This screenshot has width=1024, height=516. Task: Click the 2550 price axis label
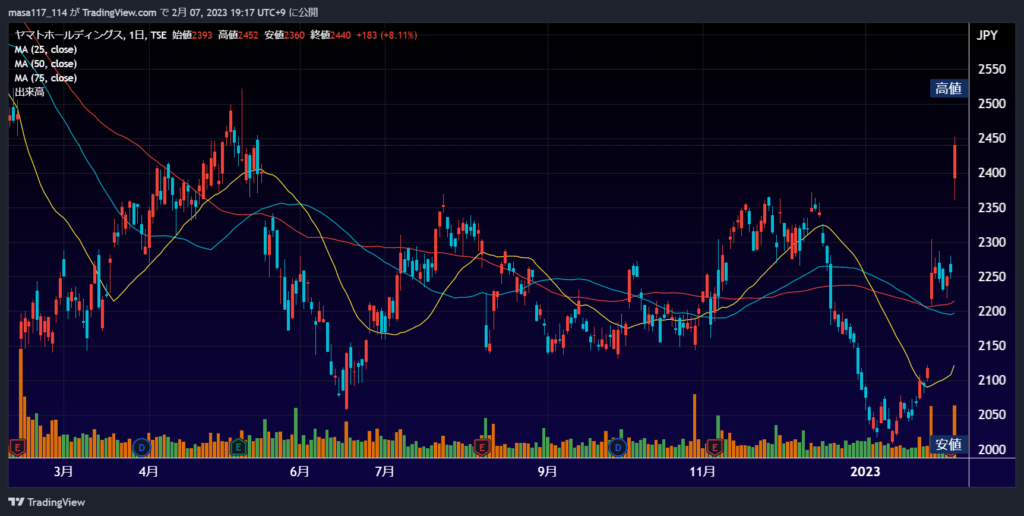[992, 69]
